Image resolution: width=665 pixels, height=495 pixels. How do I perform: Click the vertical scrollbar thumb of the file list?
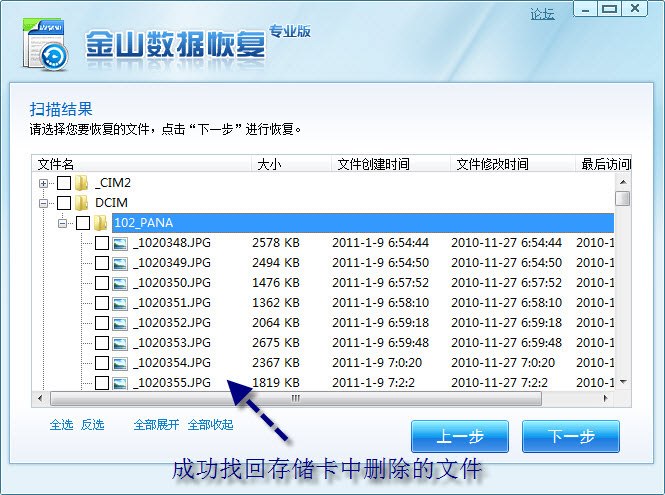623,199
